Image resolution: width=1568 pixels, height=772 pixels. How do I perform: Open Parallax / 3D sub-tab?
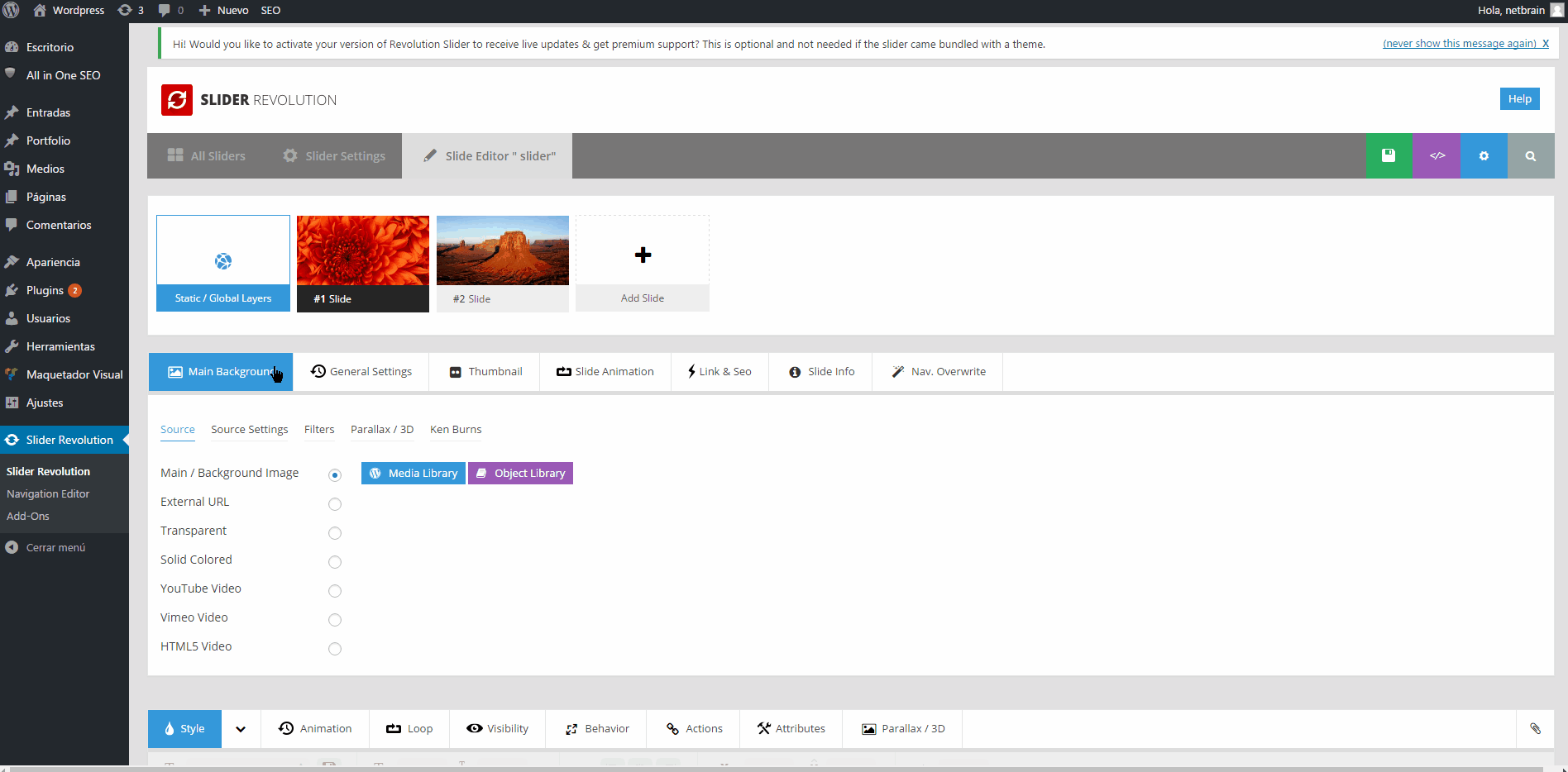[x=382, y=430]
